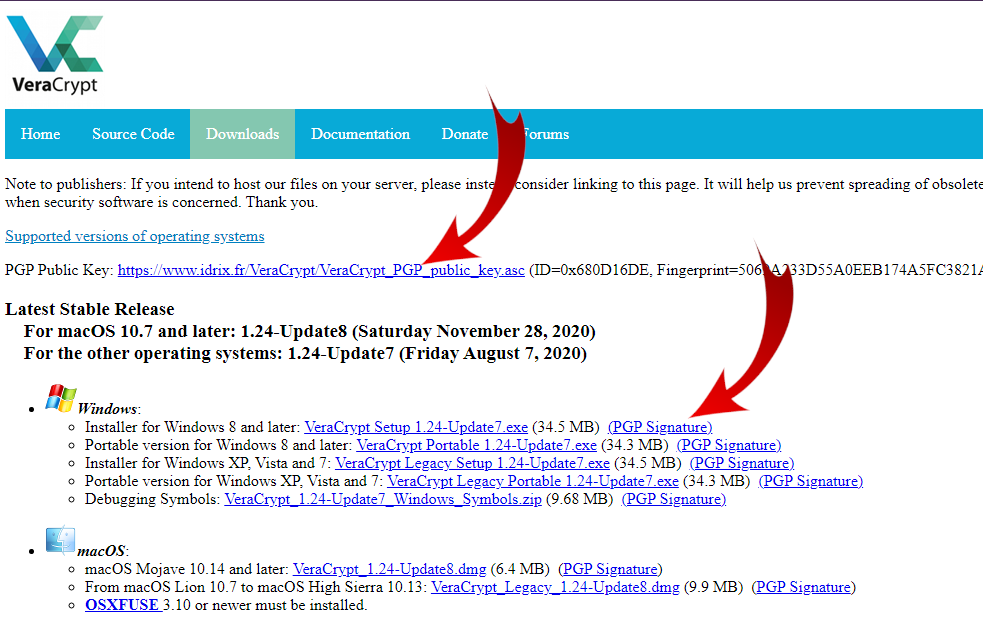Image resolution: width=983 pixels, height=629 pixels.
Task: Click the '(9.9 MB)' size text
Action: point(713,588)
